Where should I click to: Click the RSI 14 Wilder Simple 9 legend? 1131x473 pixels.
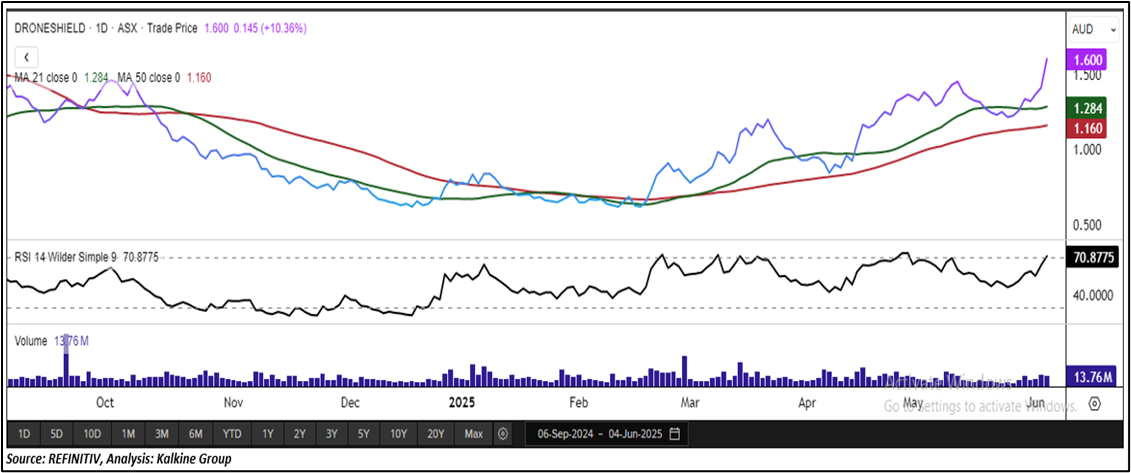[x=66, y=257]
